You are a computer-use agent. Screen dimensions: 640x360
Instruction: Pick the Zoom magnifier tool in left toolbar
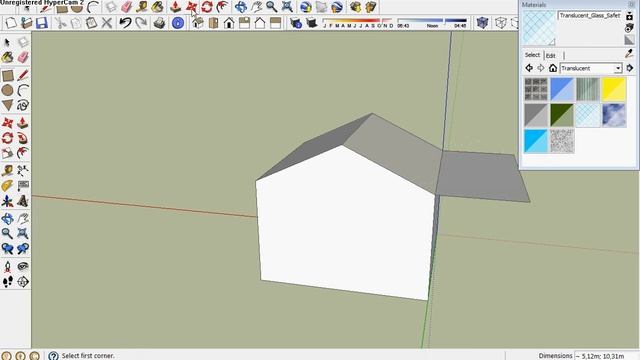(7, 233)
